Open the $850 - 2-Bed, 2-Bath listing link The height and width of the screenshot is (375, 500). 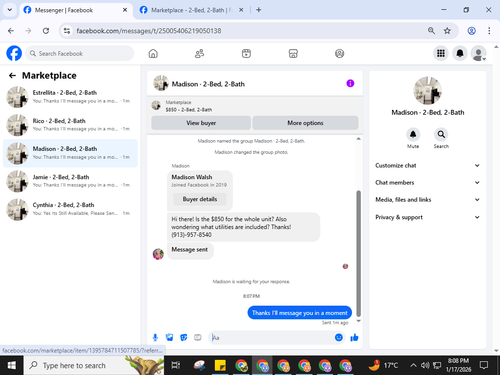[x=189, y=110]
